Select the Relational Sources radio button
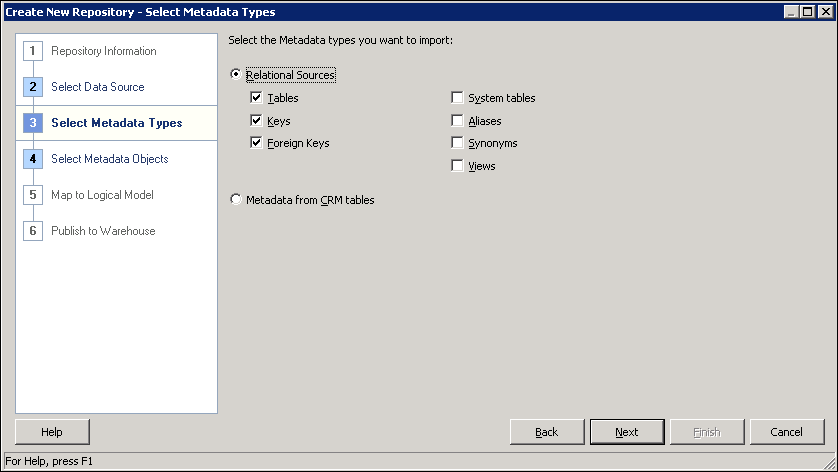 click(236, 75)
